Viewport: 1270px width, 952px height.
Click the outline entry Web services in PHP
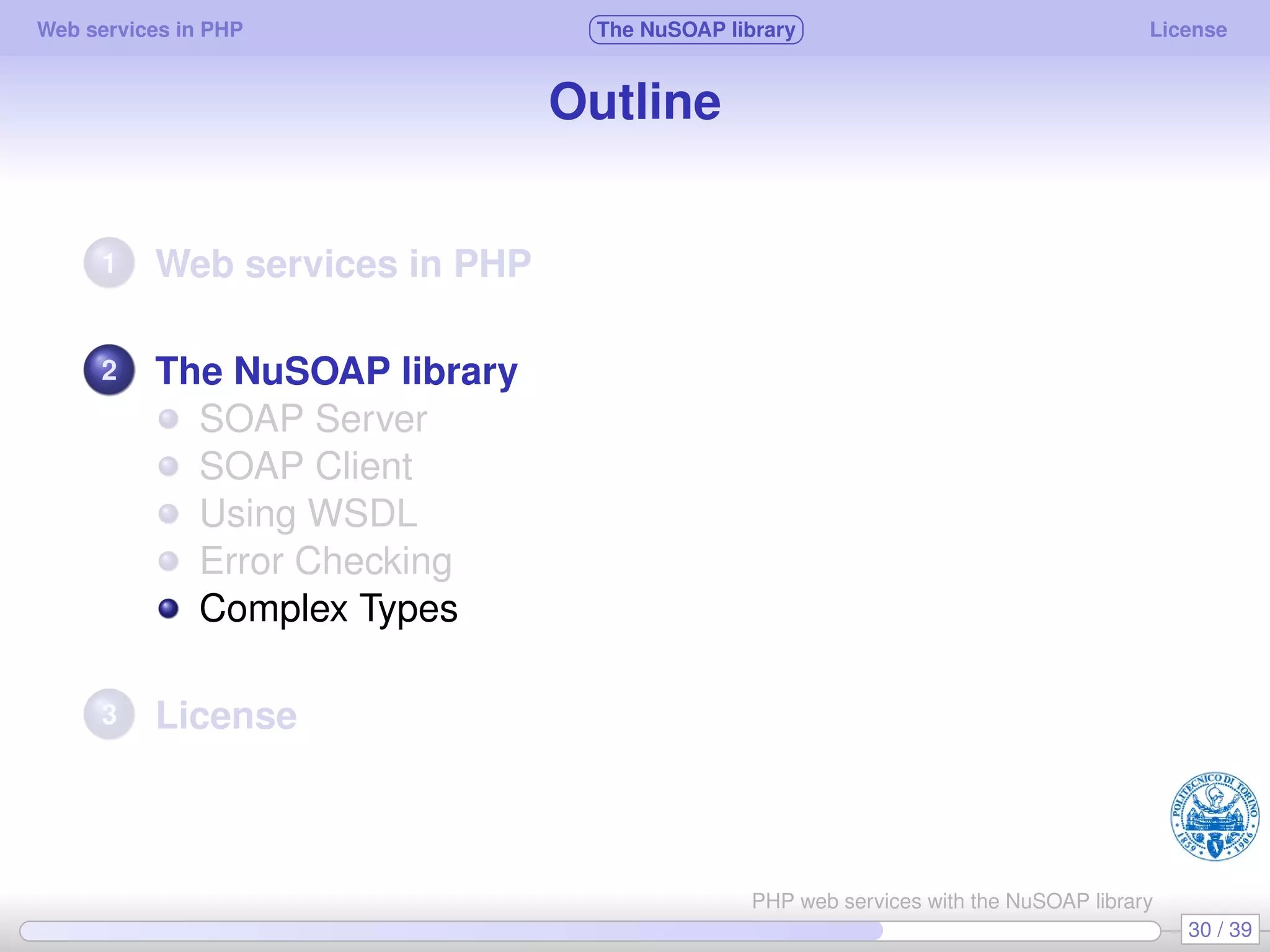343,264
